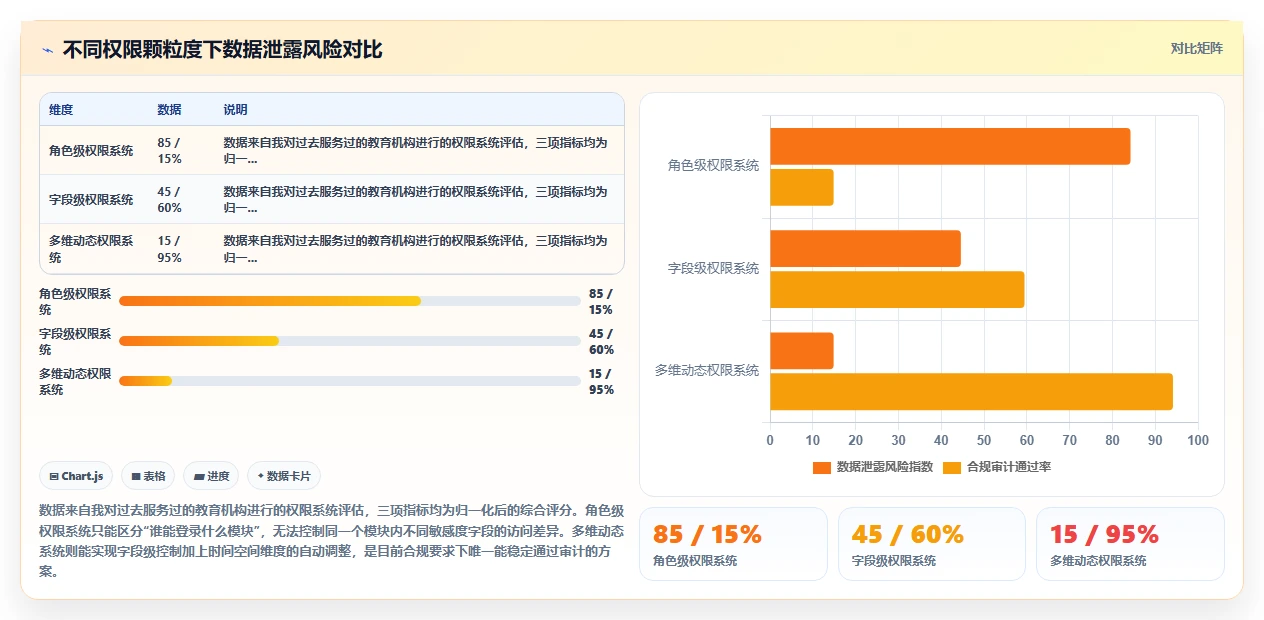
Task: Click the amber 多维动态权限系统 compliance bar in chart
Action: pyautogui.click(x=971, y=391)
